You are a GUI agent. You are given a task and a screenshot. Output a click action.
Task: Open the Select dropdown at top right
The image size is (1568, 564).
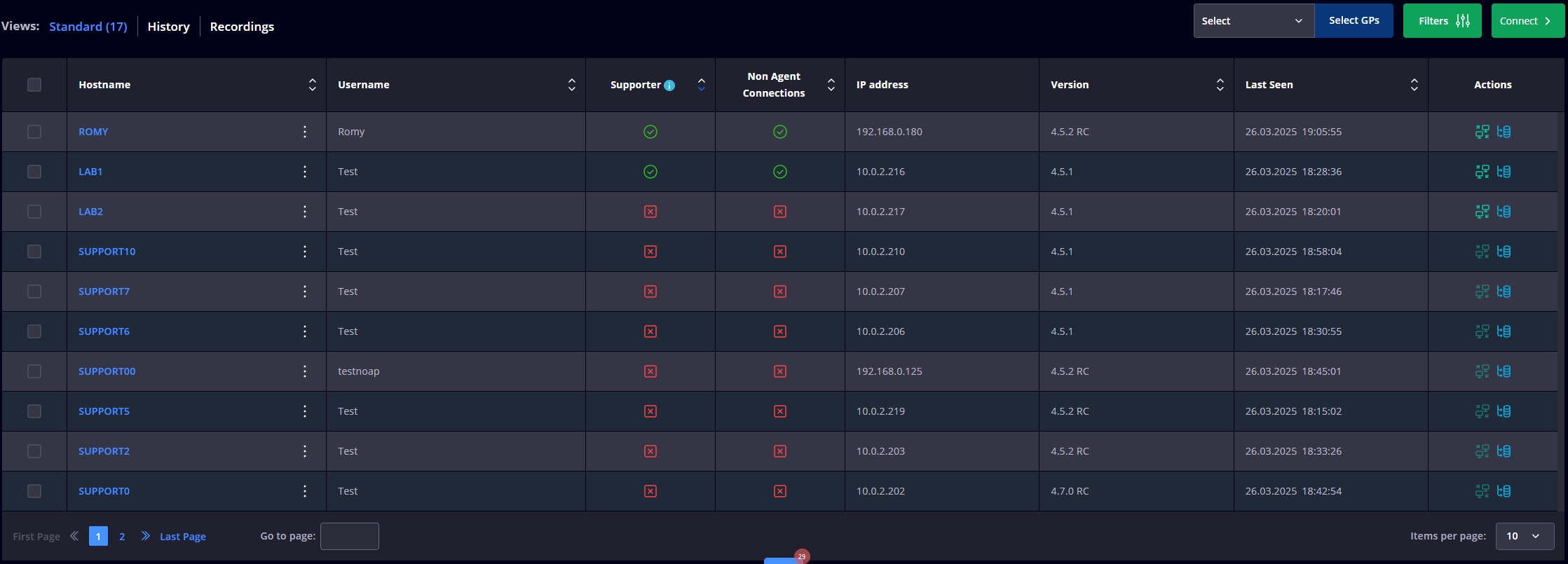(x=1253, y=21)
